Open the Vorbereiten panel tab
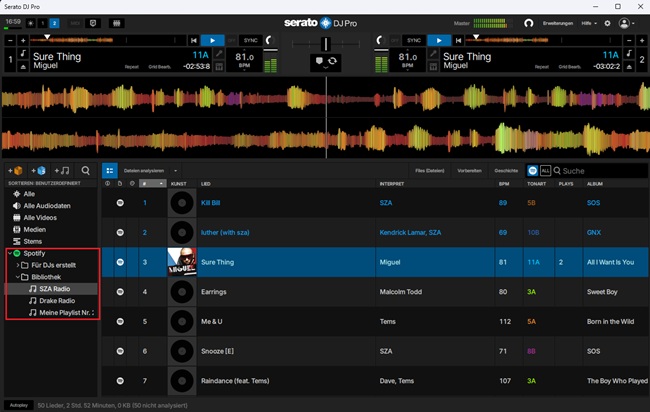Viewport: 650px width, 412px height. point(469,171)
